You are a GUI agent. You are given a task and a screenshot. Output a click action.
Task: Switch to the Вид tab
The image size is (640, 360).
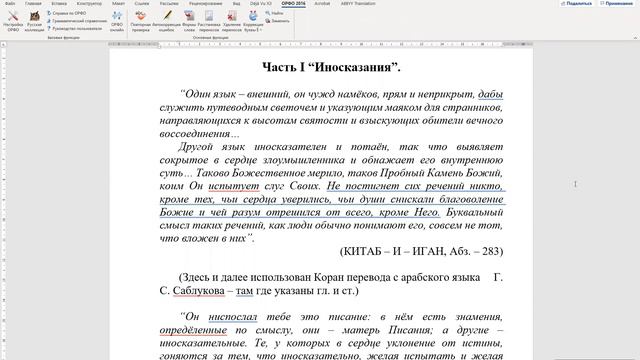point(236,3)
